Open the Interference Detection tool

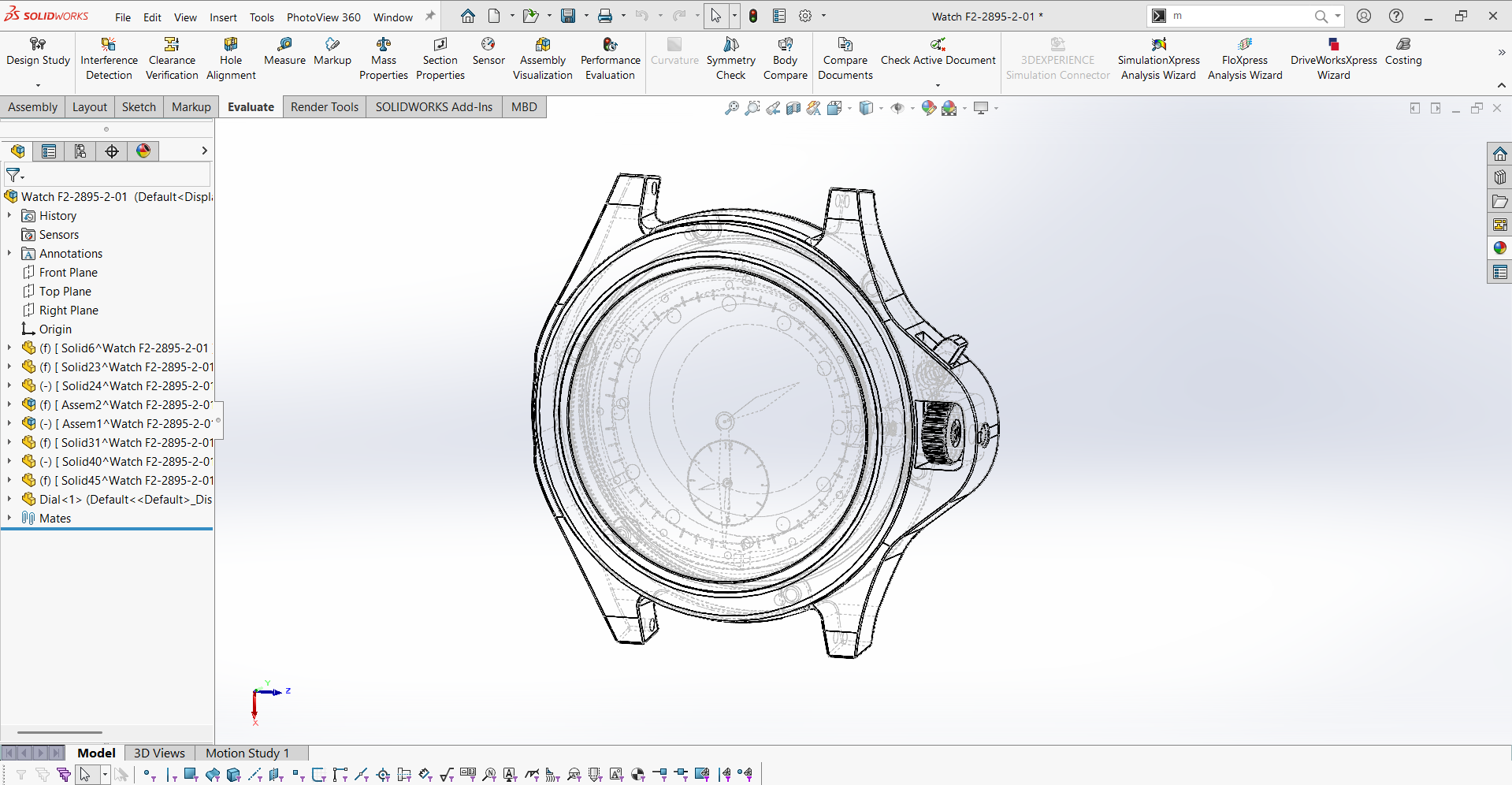pyautogui.click(x=109, y=59)
